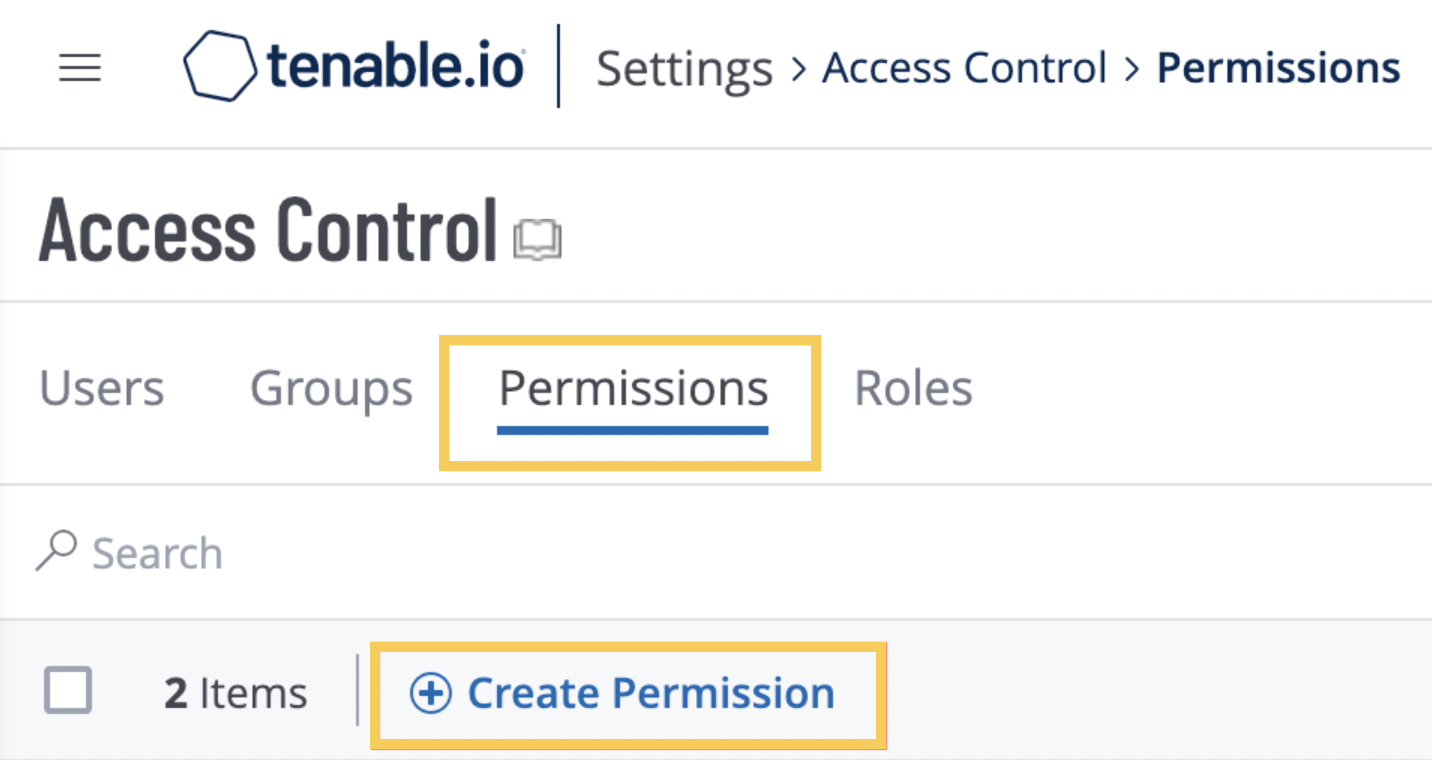This screenshot has width=1432, height=760.
Task: Navigate to Access Control breadcrumb link
Action: point(965,69)
